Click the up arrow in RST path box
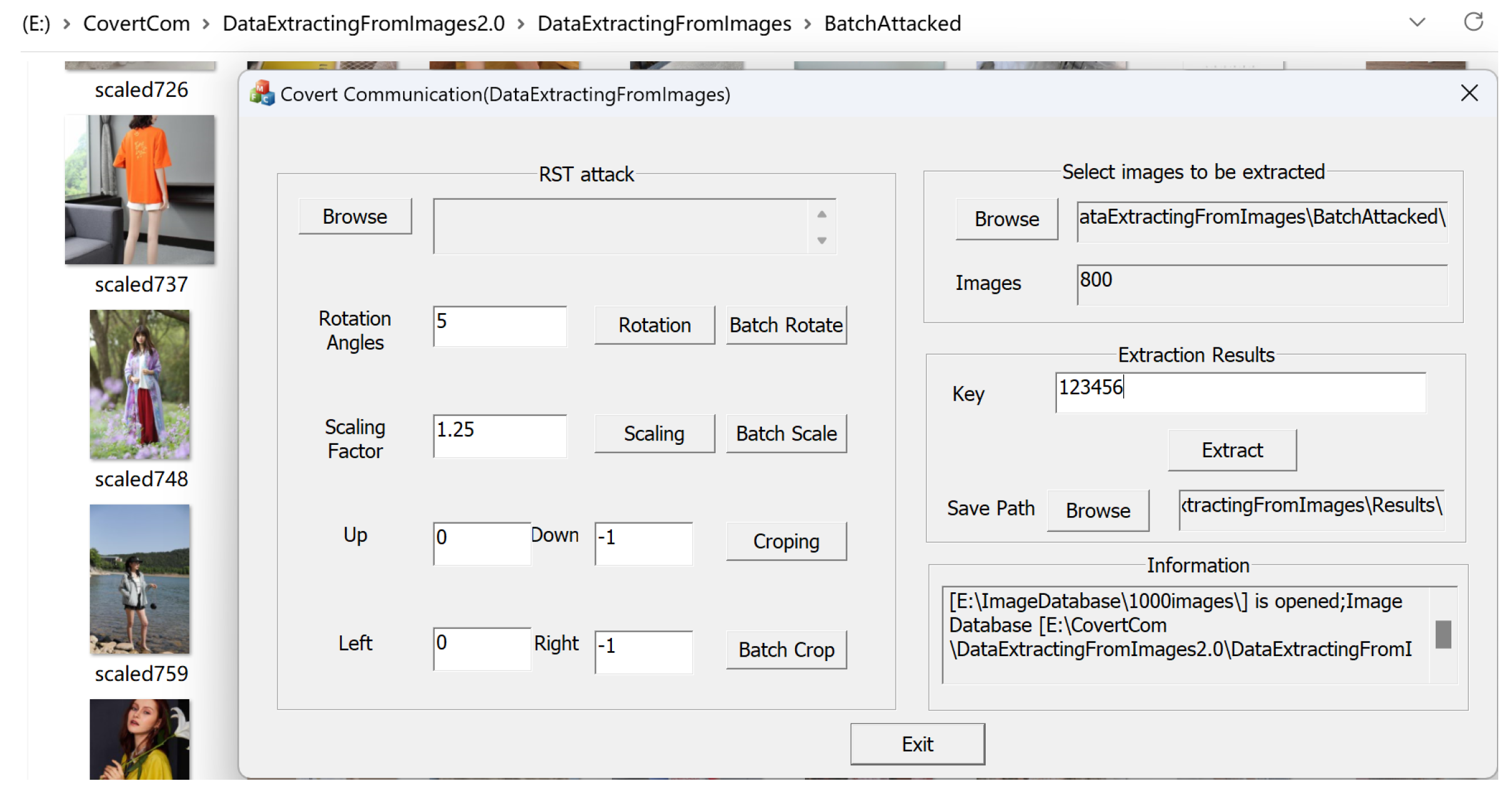The height and width of the screenshot is (791, 1512). pyautogui.click(x=821, y=214)
